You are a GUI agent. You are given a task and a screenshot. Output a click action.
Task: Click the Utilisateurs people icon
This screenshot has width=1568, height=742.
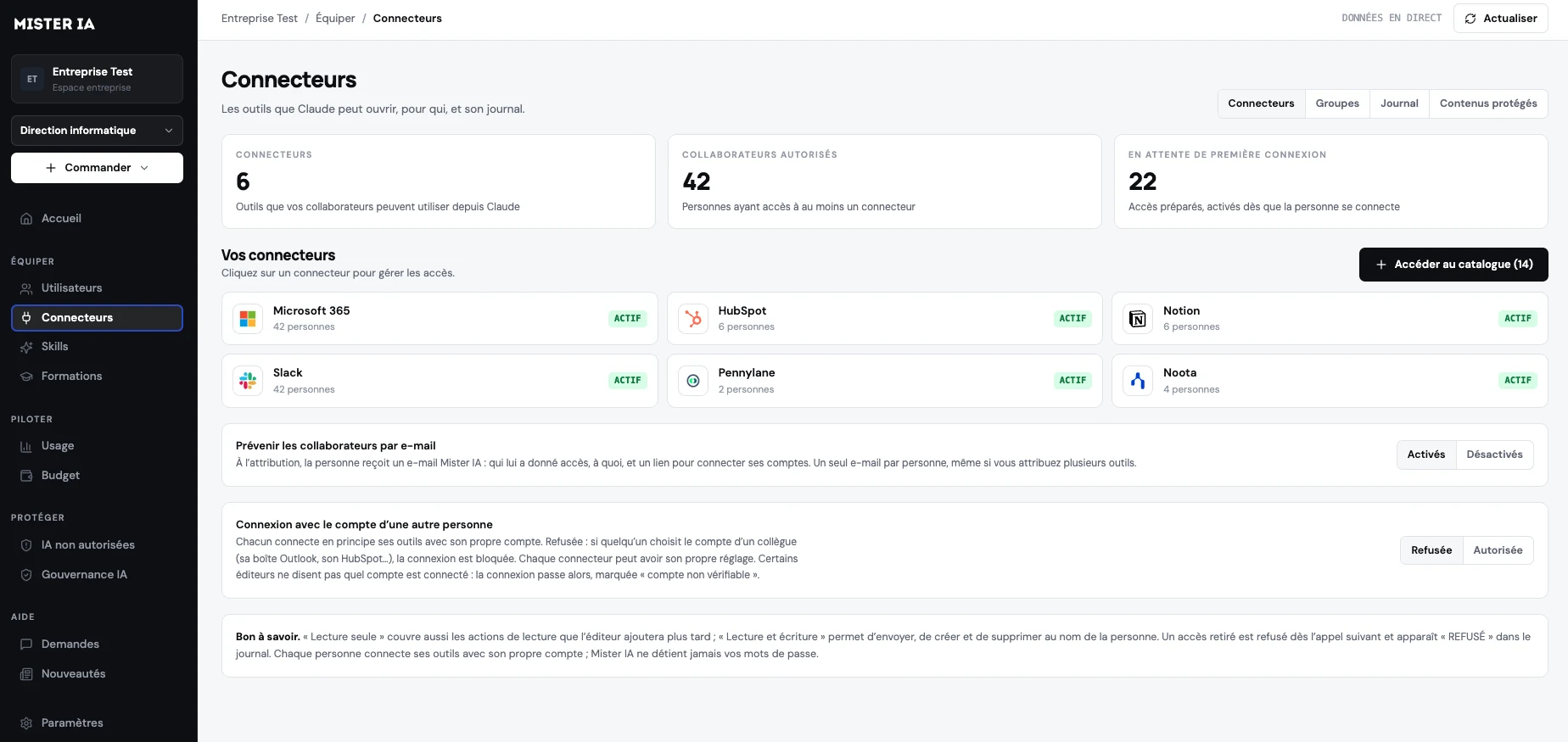point(26,288)
